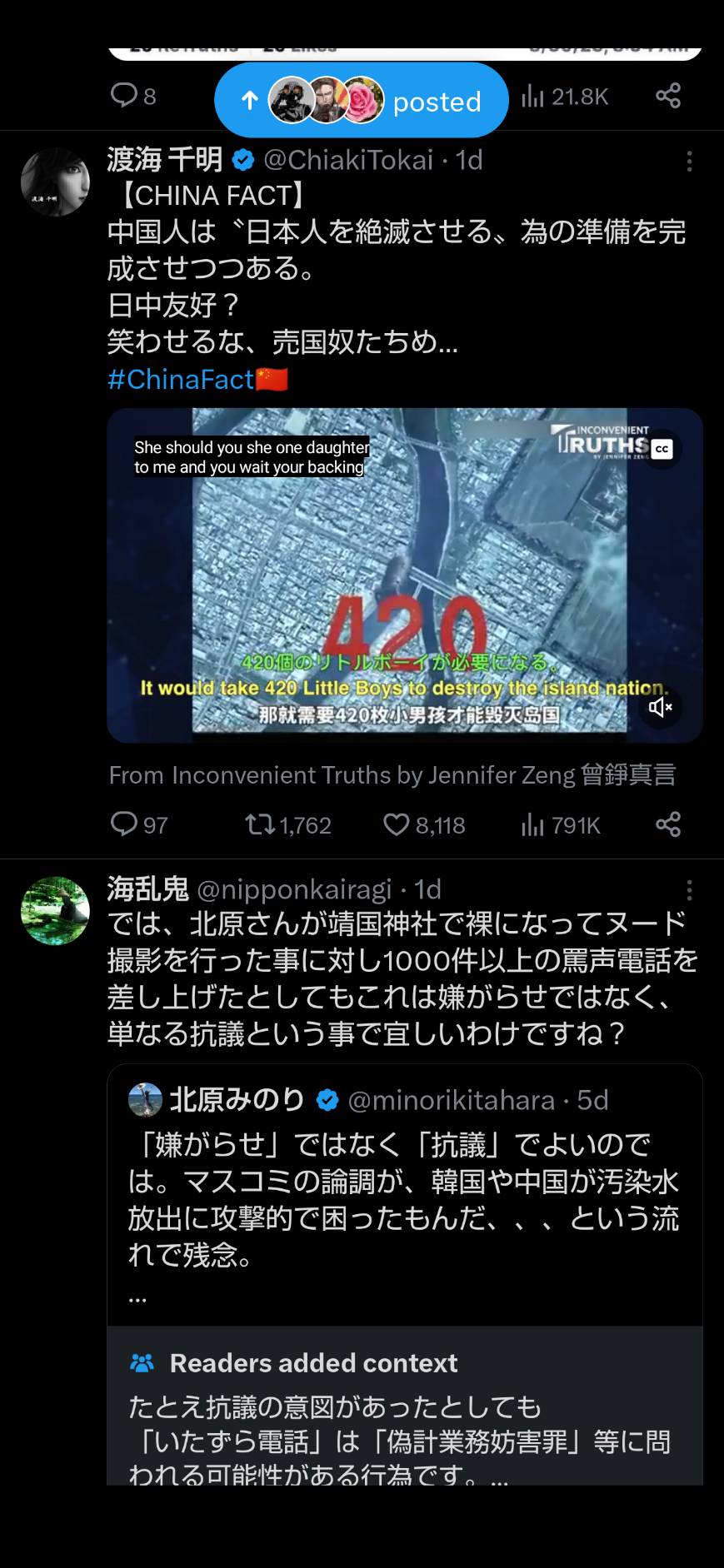Open the quoted 北原みのり tweet
The image size is (724, 1568).
coord(405,1195)
